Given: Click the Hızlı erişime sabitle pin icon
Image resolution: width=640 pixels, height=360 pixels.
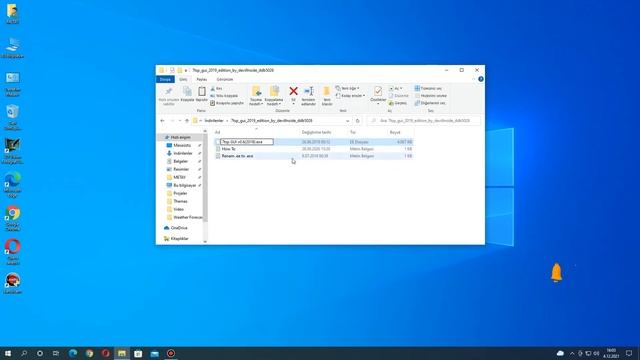Looking at the screenshot, I should (x=169, y=91).
